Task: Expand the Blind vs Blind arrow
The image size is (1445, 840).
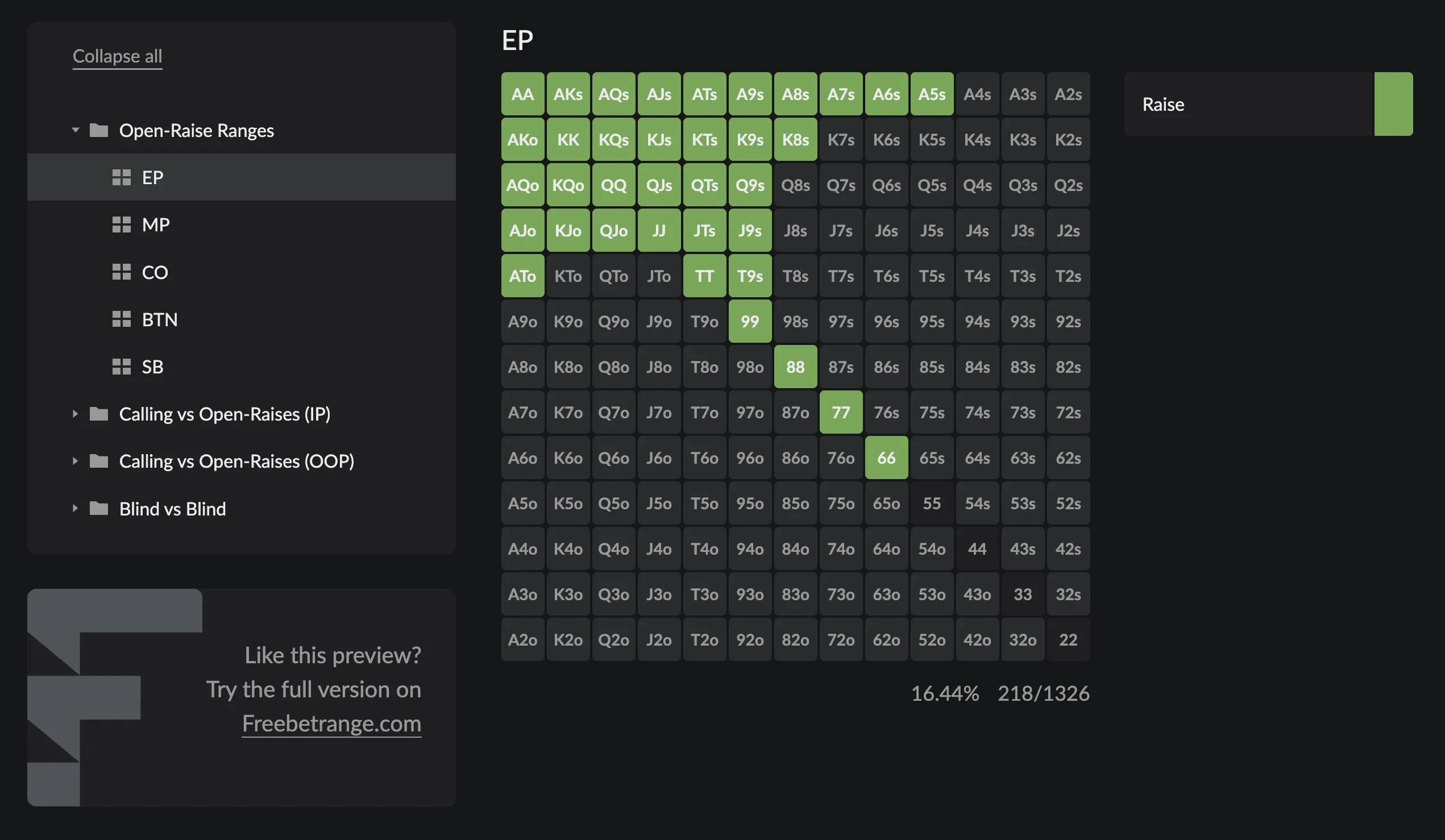Action: coord(74,509)
